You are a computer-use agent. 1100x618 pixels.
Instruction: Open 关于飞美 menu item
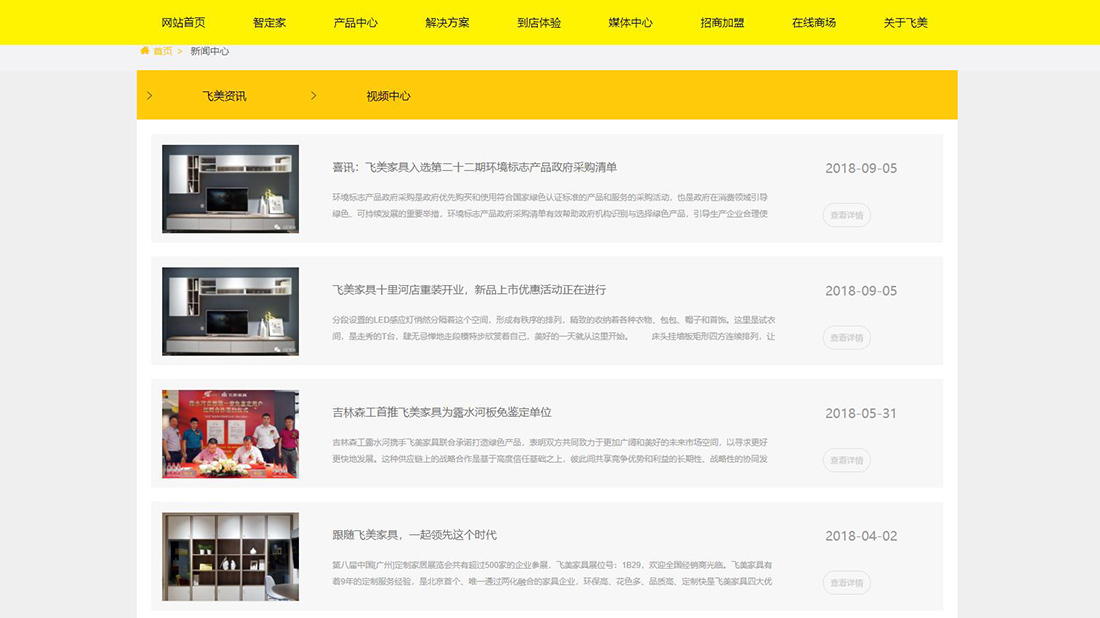coord(906,22)
